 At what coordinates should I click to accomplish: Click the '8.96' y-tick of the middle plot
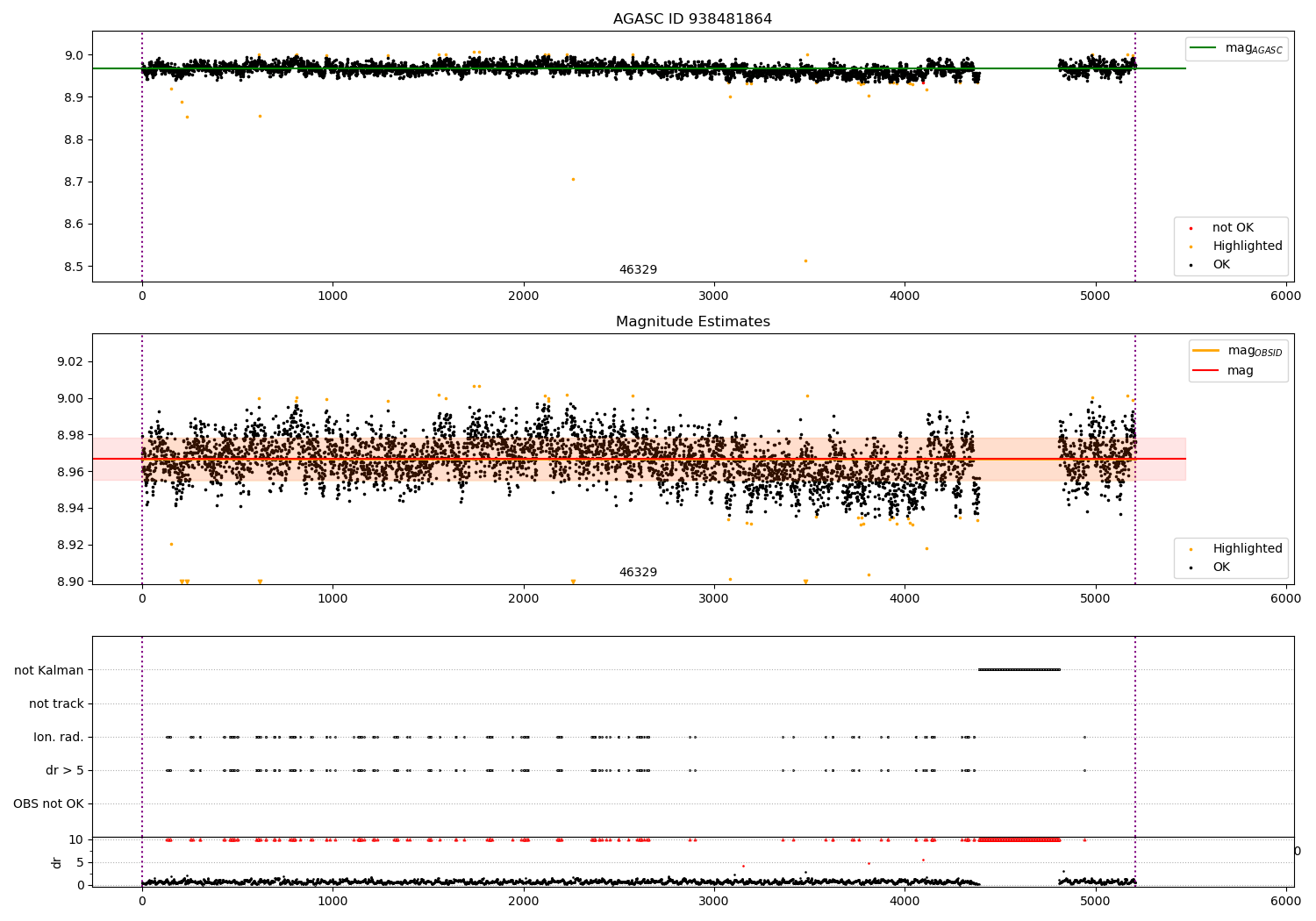(x=71, y=472)
